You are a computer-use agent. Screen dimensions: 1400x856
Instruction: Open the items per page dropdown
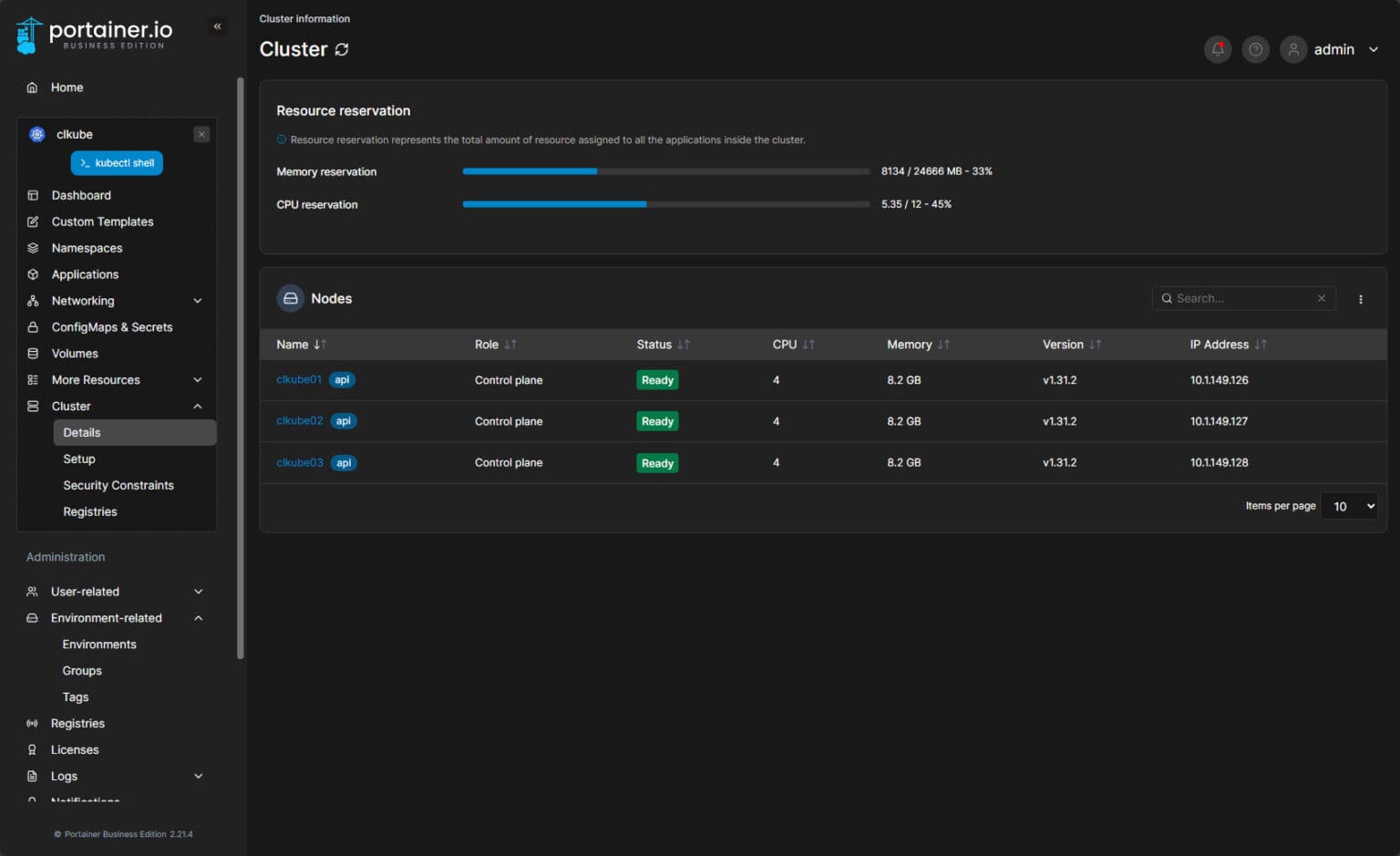coord(1349,506)
